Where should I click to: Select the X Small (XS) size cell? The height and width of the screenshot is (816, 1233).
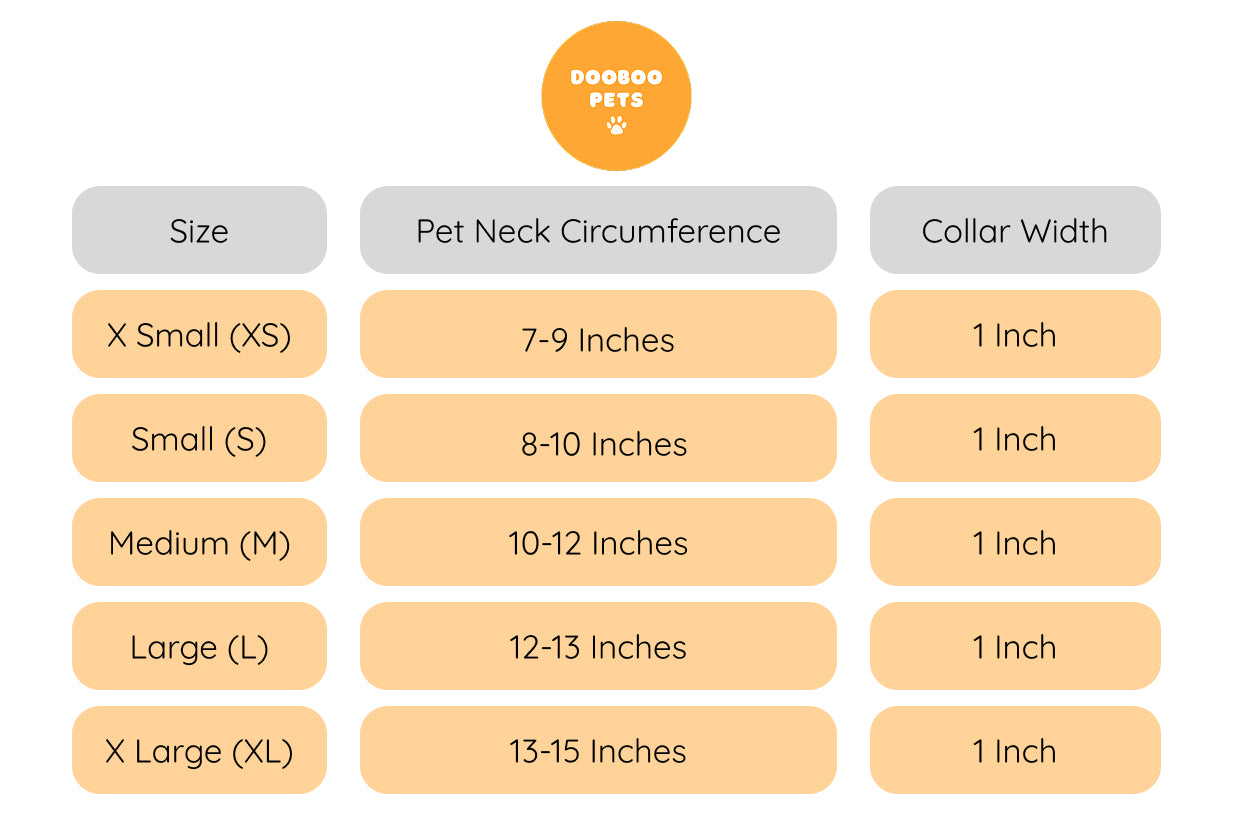pos(199,335)
